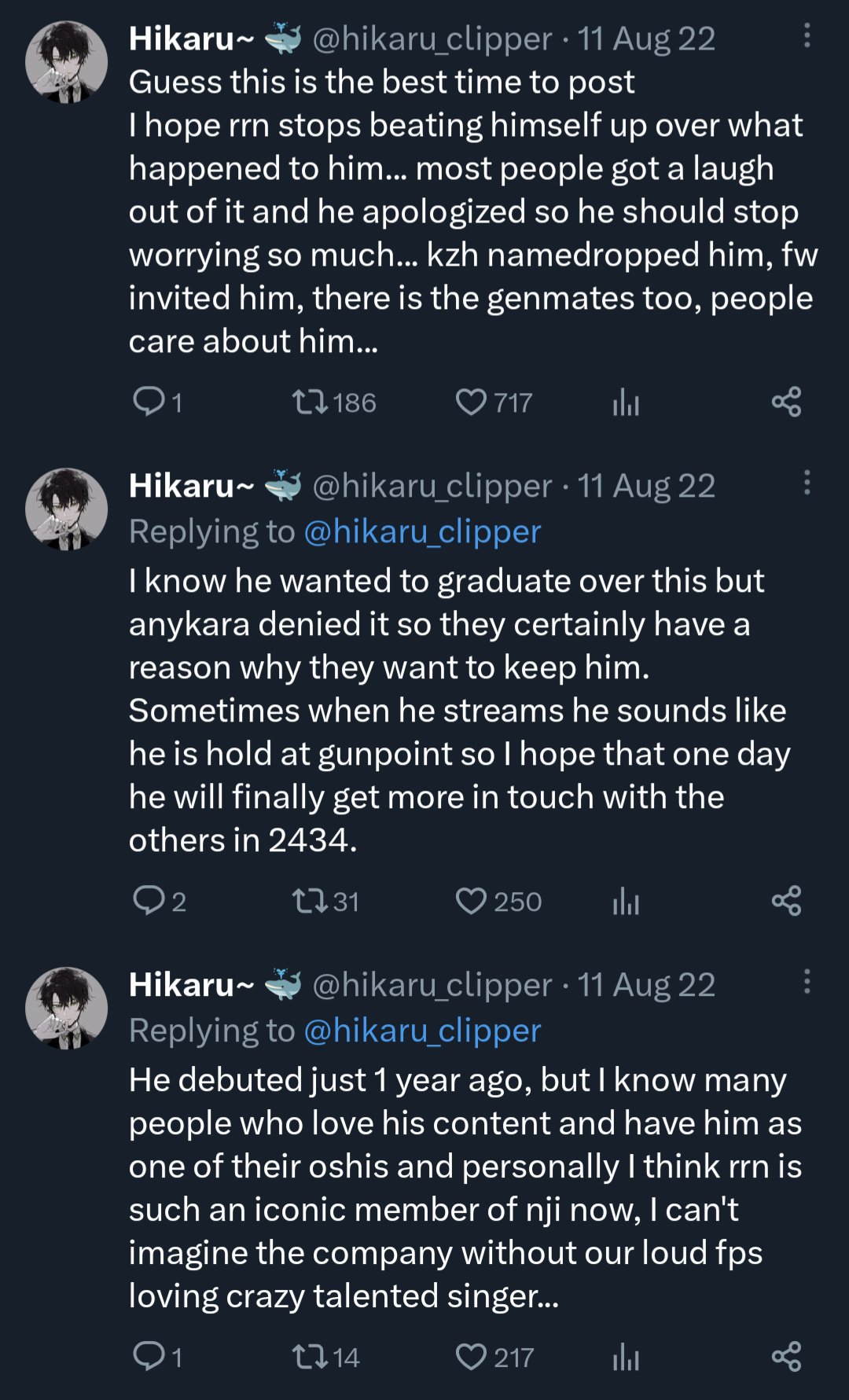Viewport: 849px width, 1400px height.
Task: Reply to the tweet with 2 comments
Action: [148, 901]
